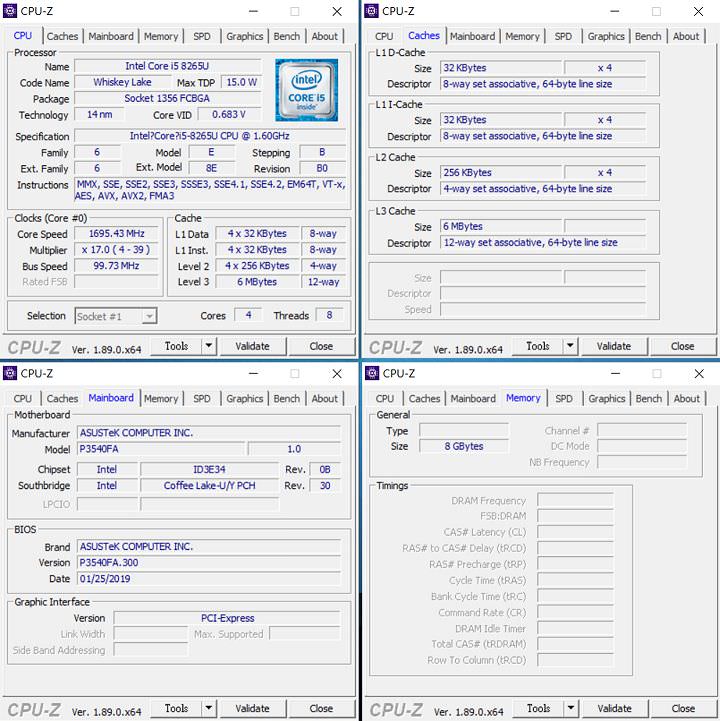Open the Graphics tab in the Caches window
This screenshot has width=720, height=721.
click(606, 36)
